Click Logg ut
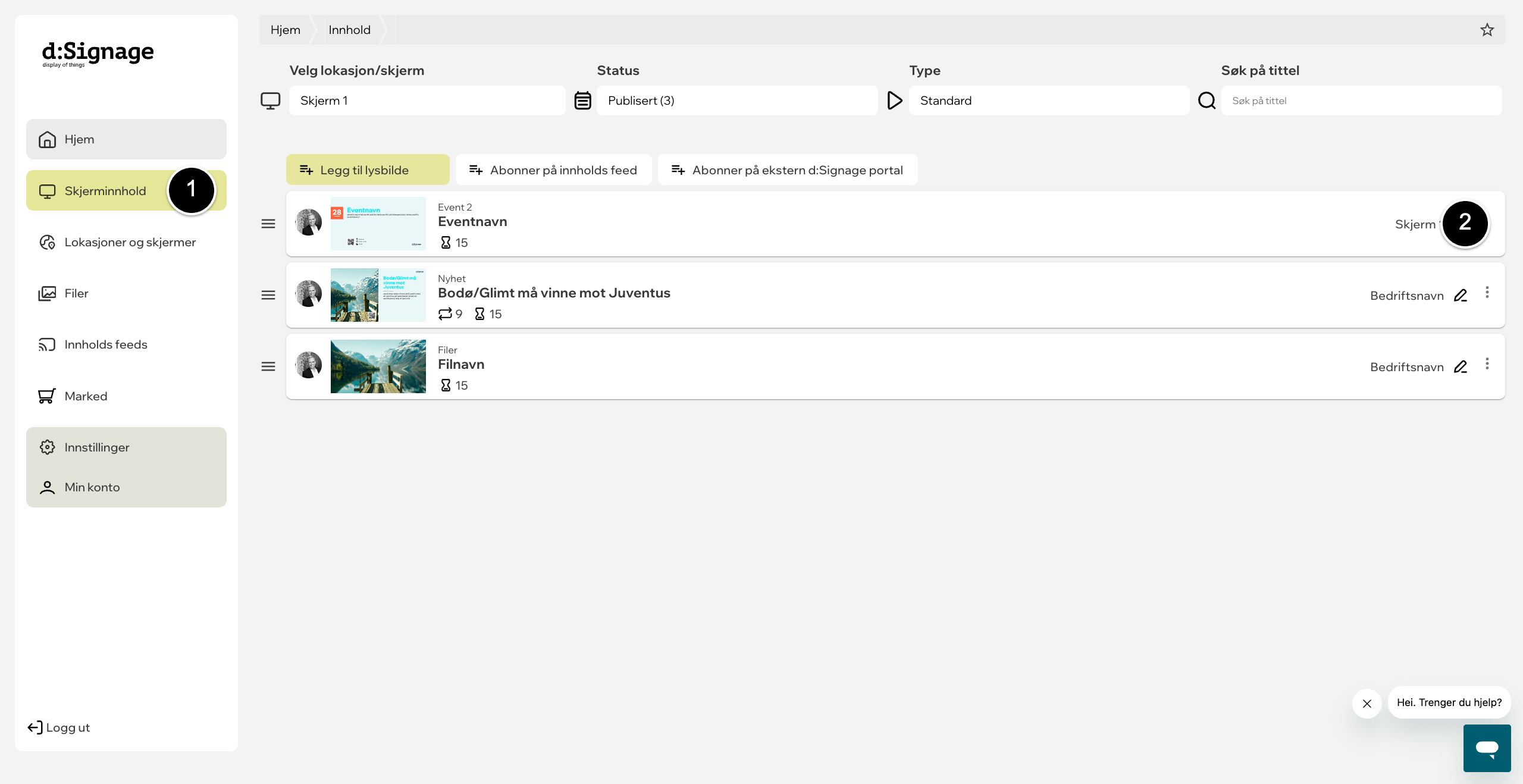The height and width of the screenshot is (784, 1523). [59, 727]
